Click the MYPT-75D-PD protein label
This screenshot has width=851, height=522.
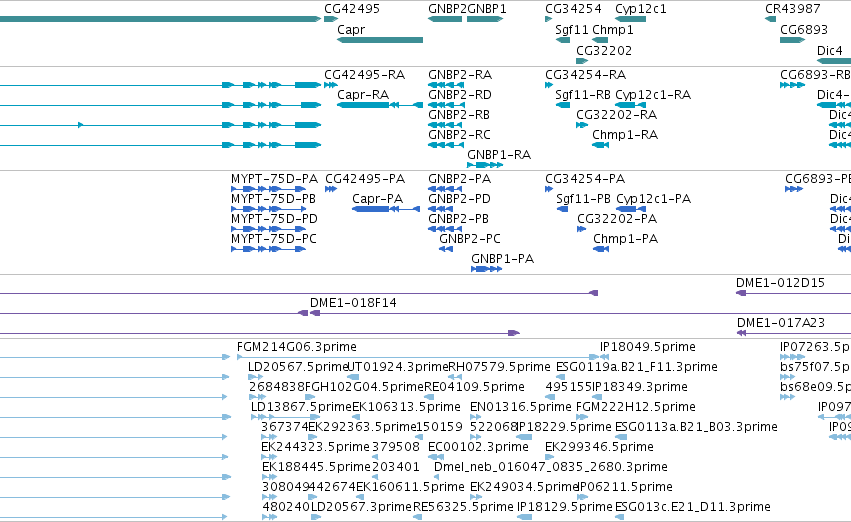(x=274, y=219)
